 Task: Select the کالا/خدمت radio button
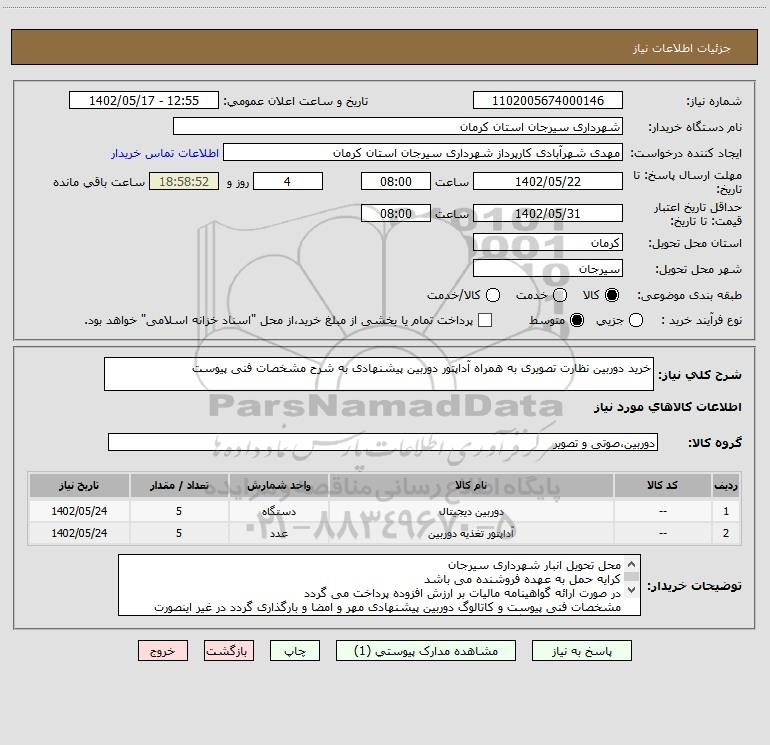[x=493, y=295]
